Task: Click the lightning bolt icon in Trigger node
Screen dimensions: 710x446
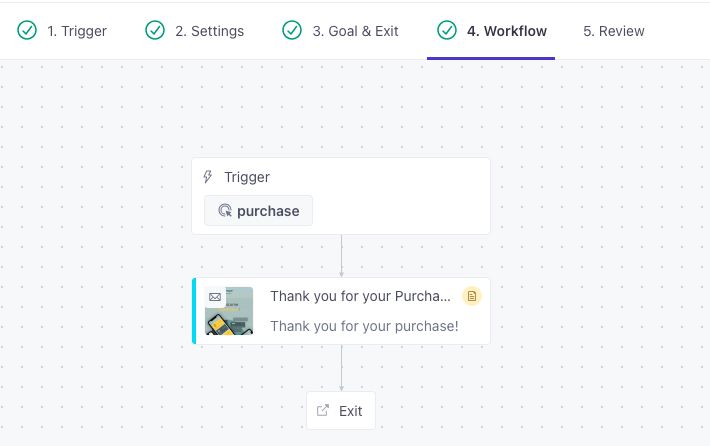Action: 208,177
